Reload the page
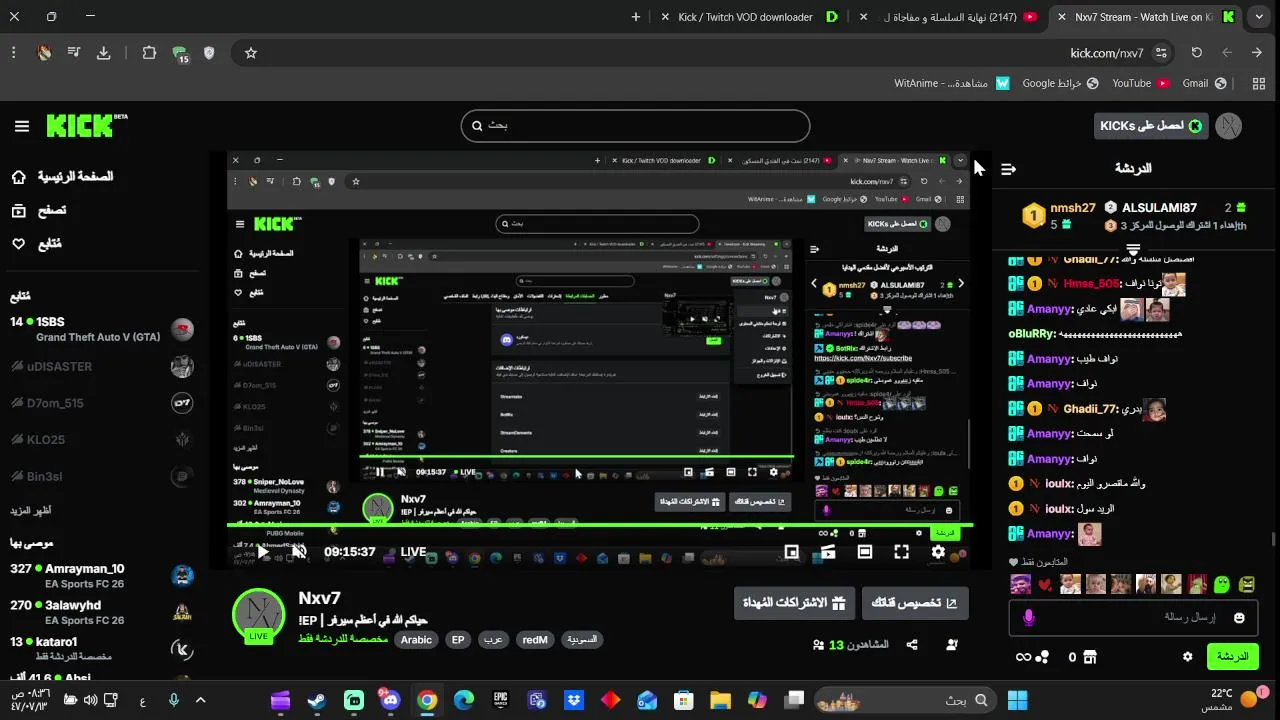1280x720 pixels. click(1196, 53)
